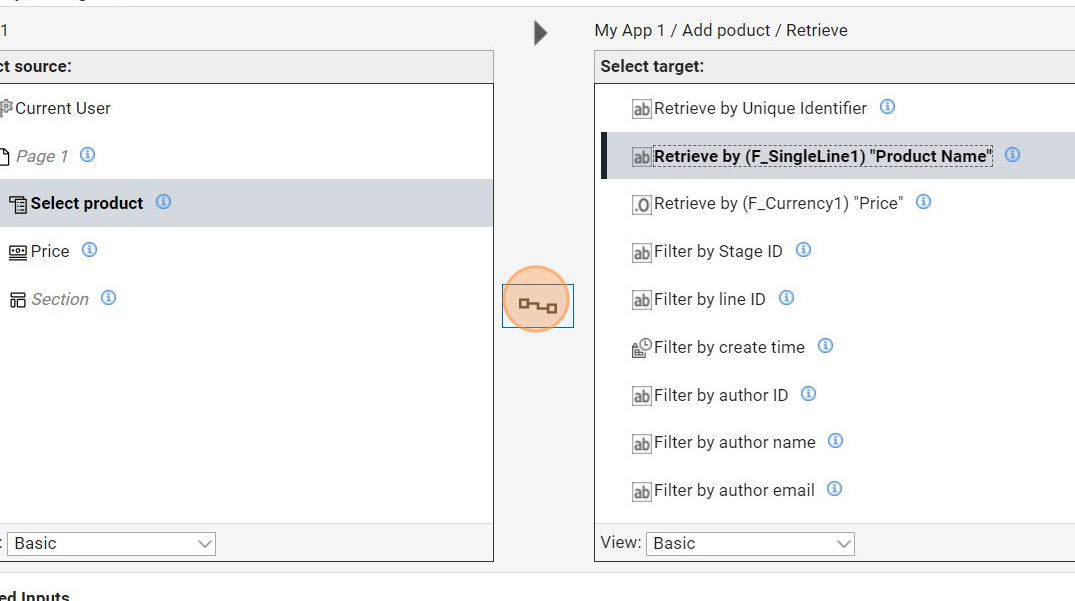This screenshot has width=1075, height=601.
Task: Open info for Retrieve by Price target
Action: (923, 202)
